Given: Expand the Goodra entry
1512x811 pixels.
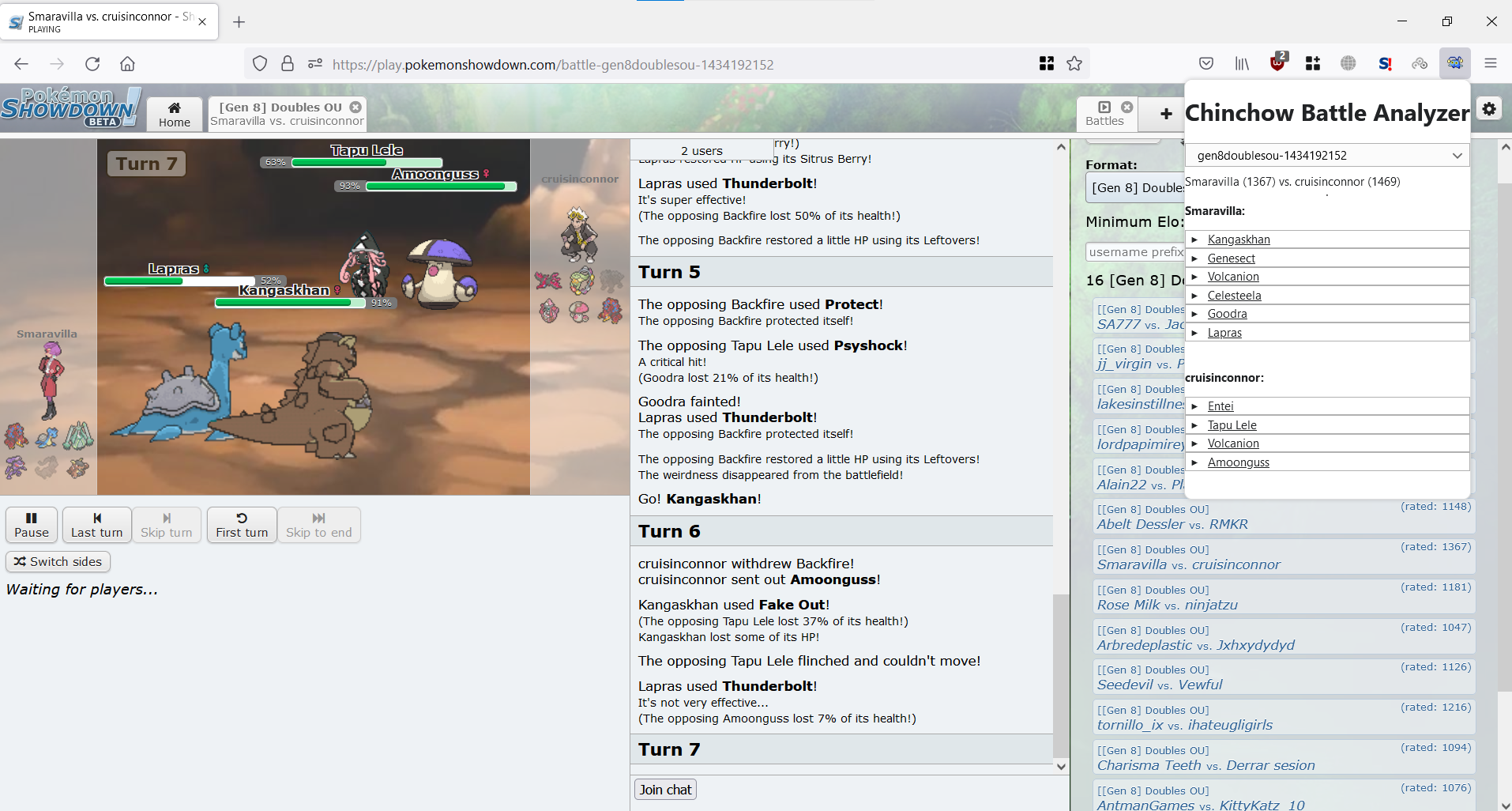Looking at the screenshot, I should 1327,314.
